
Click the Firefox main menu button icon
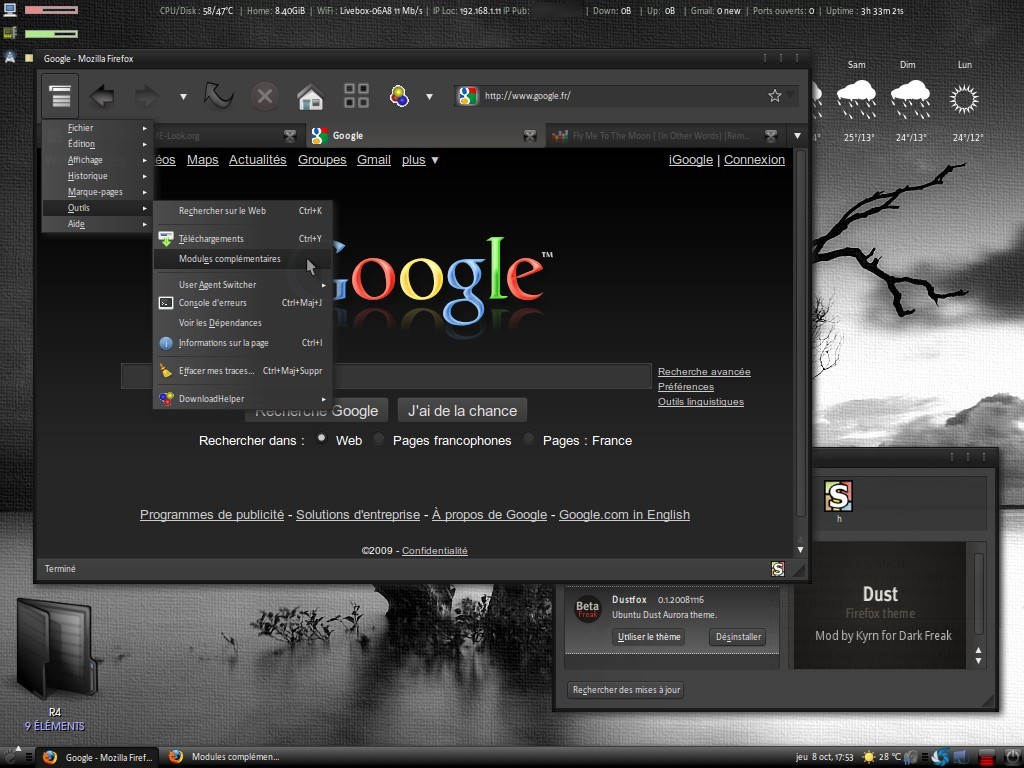(60, 96)
